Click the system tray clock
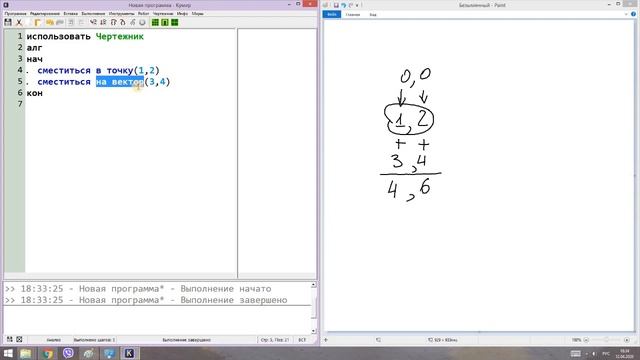 (624, 353)
